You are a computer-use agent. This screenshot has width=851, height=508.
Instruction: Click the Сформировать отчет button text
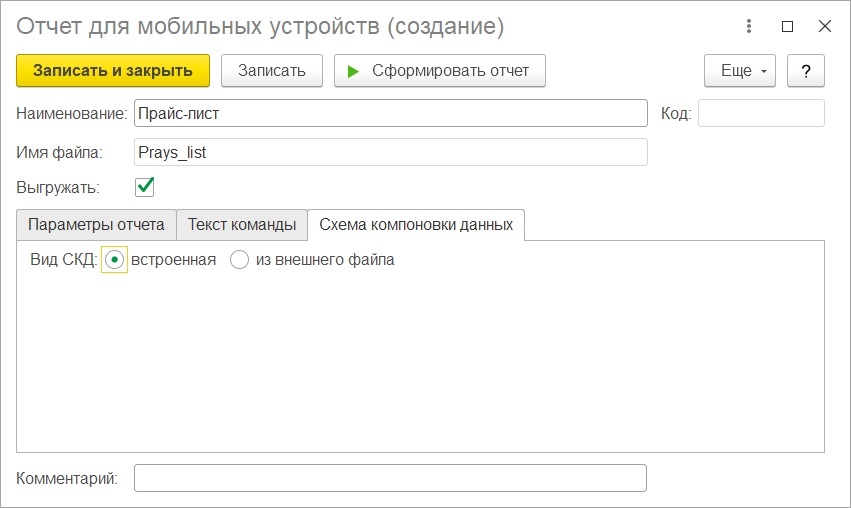450,71
